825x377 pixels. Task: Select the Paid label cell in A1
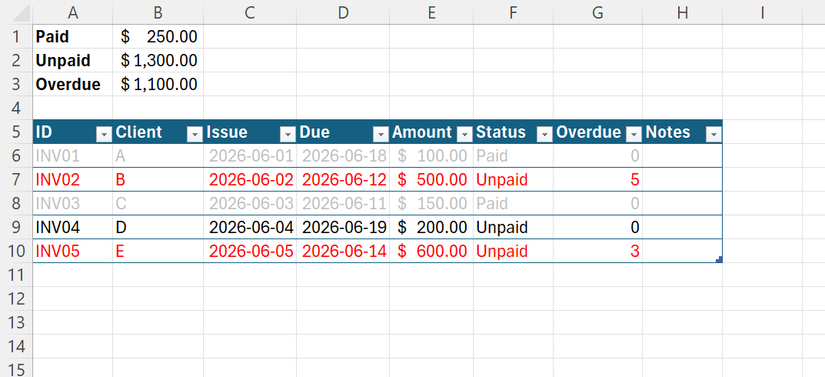73,37
